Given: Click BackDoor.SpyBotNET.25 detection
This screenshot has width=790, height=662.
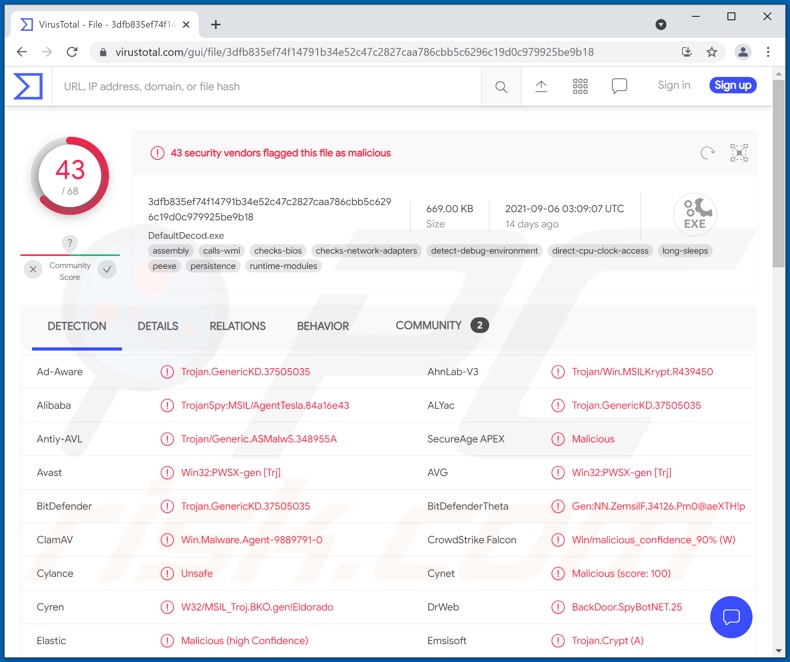Looking at the screenshot, I should pyautogui.click(x=627, y=607).
